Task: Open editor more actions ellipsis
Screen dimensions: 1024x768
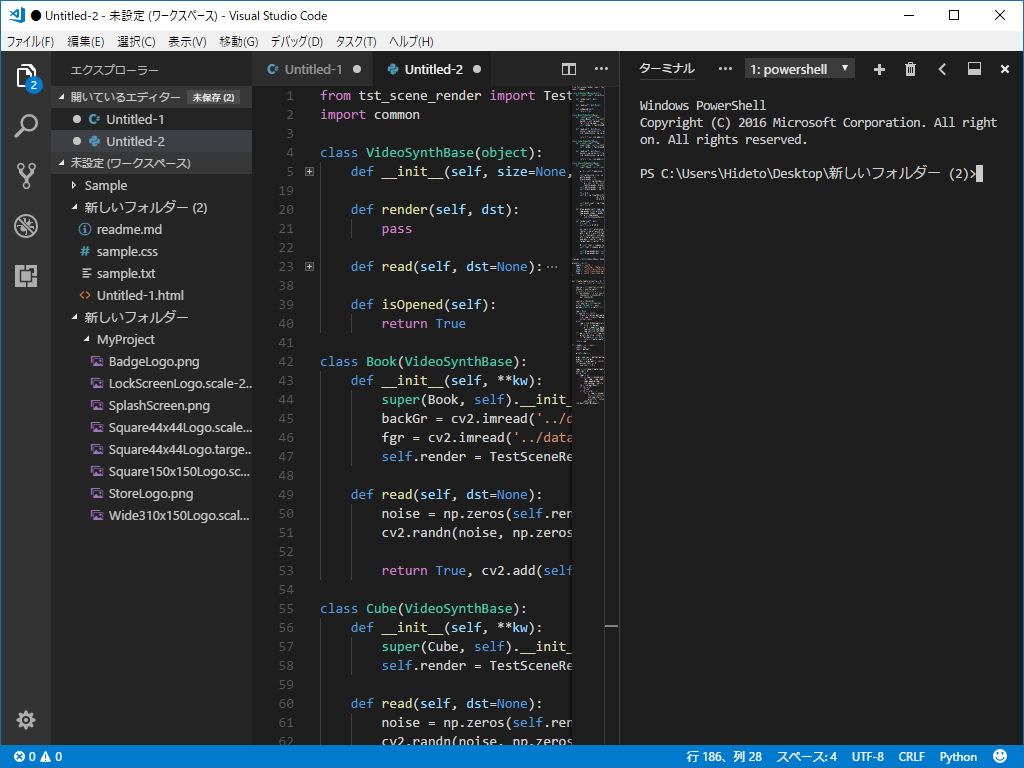Action: 601,69
